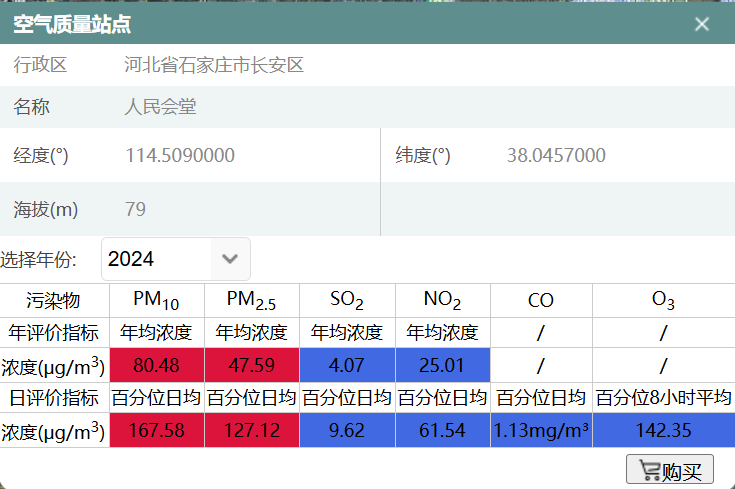The image size is (735, 489).
Task: Click the 百分位8小时平均 indicator cell
Action: [663, 398]
